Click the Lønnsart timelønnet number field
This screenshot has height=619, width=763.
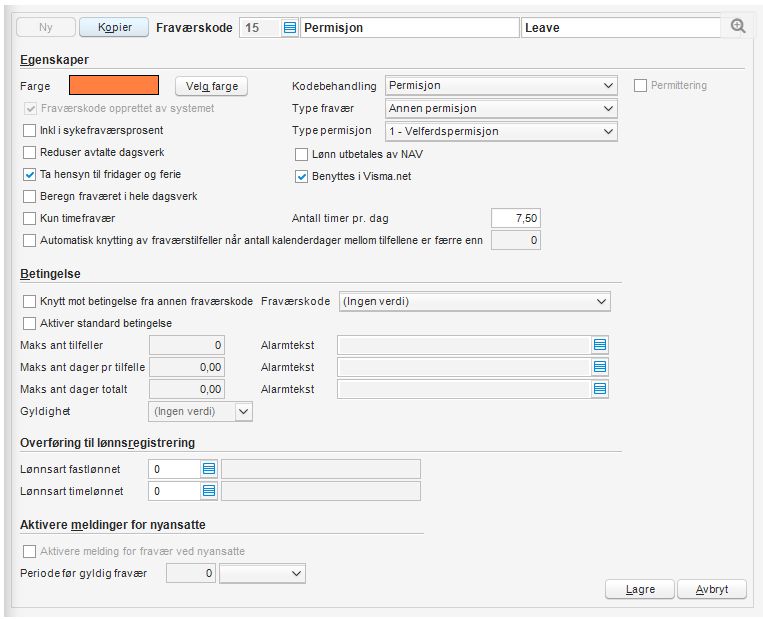175,491
